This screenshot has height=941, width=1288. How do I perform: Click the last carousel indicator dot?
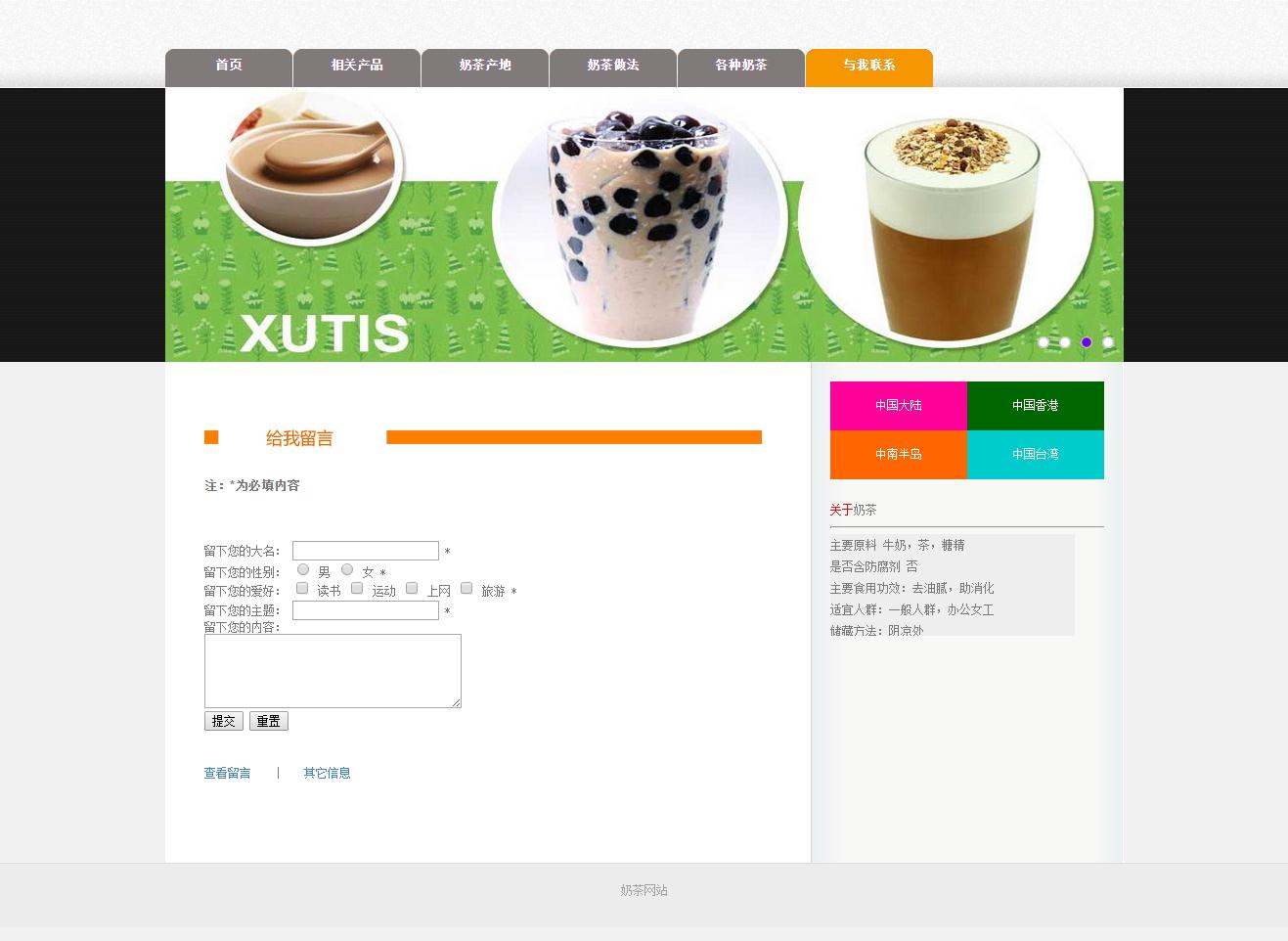tap(1108, 342)
